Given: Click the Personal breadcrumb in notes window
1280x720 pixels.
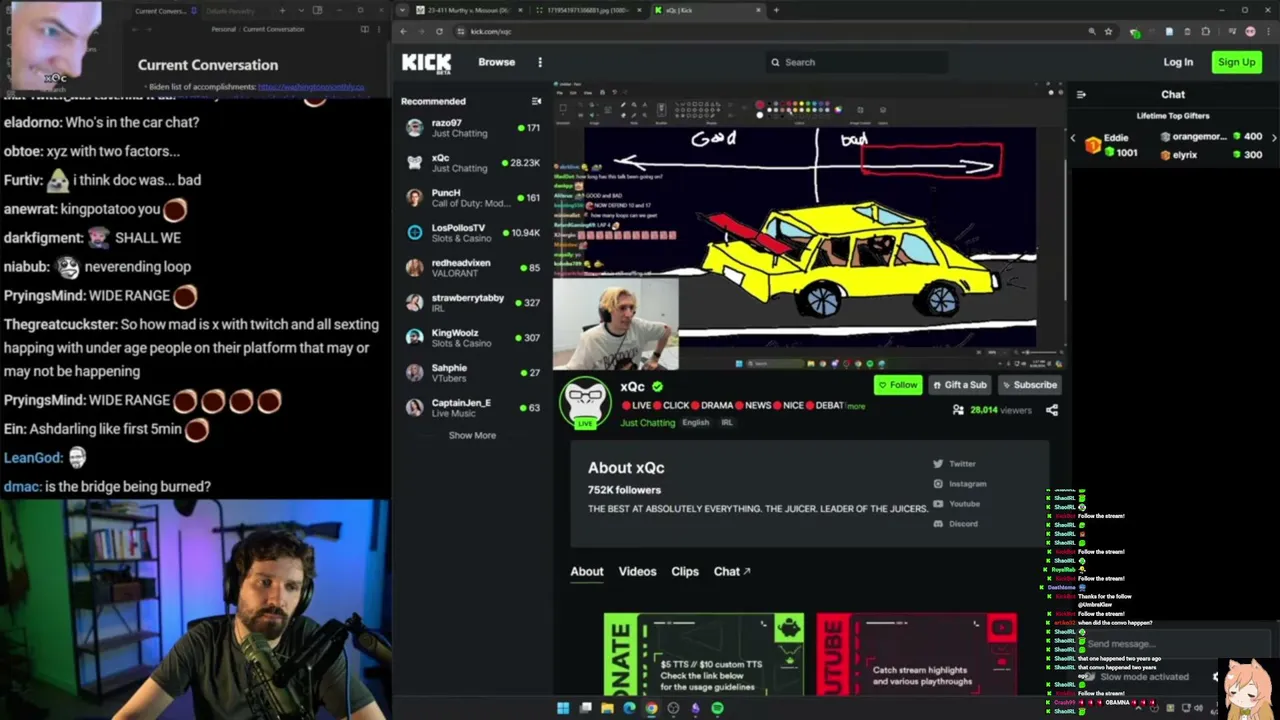Looking at the screenshot, I should (x=223, y=29).
